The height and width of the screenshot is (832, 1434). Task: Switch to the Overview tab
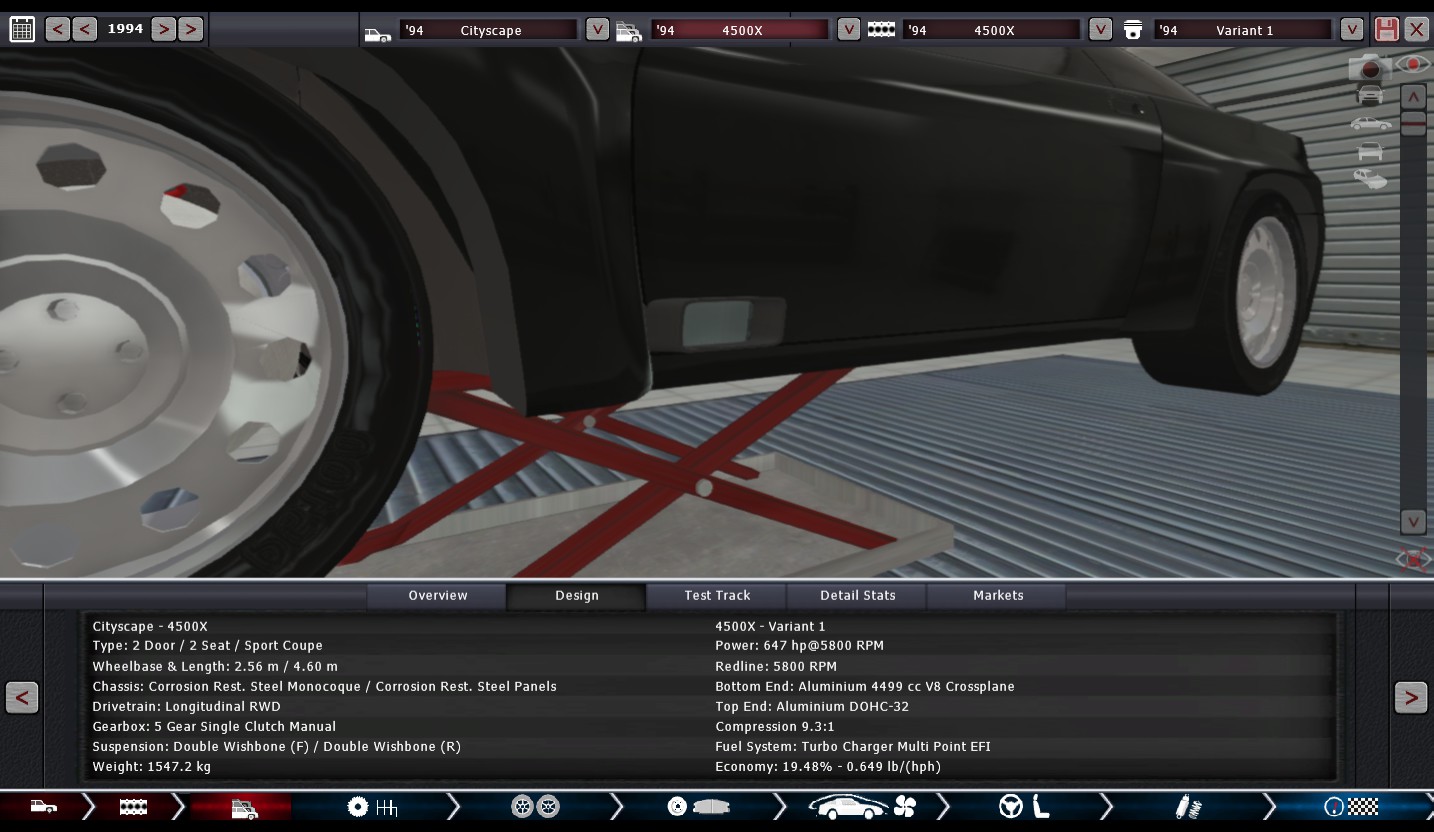[438, 596]
